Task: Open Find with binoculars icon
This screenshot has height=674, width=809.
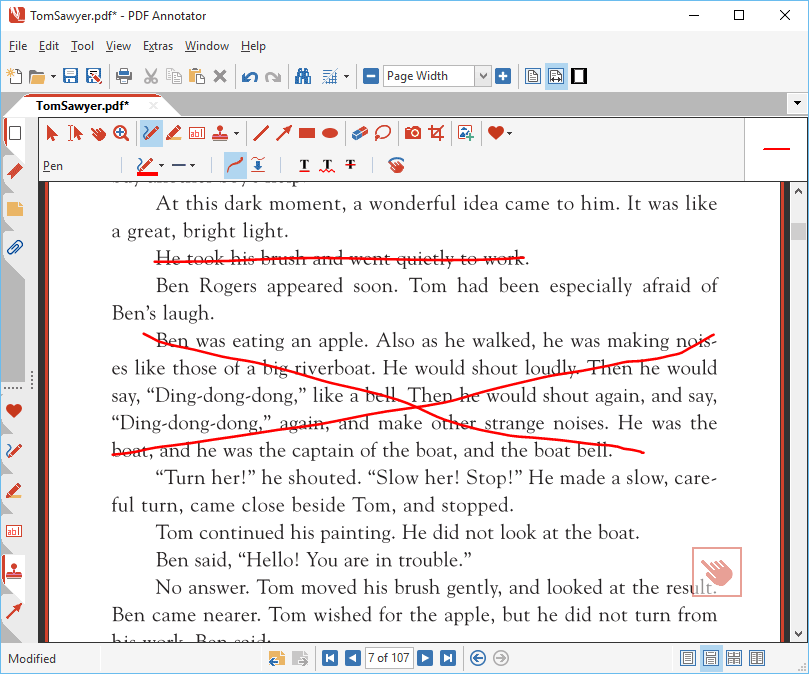Action: 303,76
